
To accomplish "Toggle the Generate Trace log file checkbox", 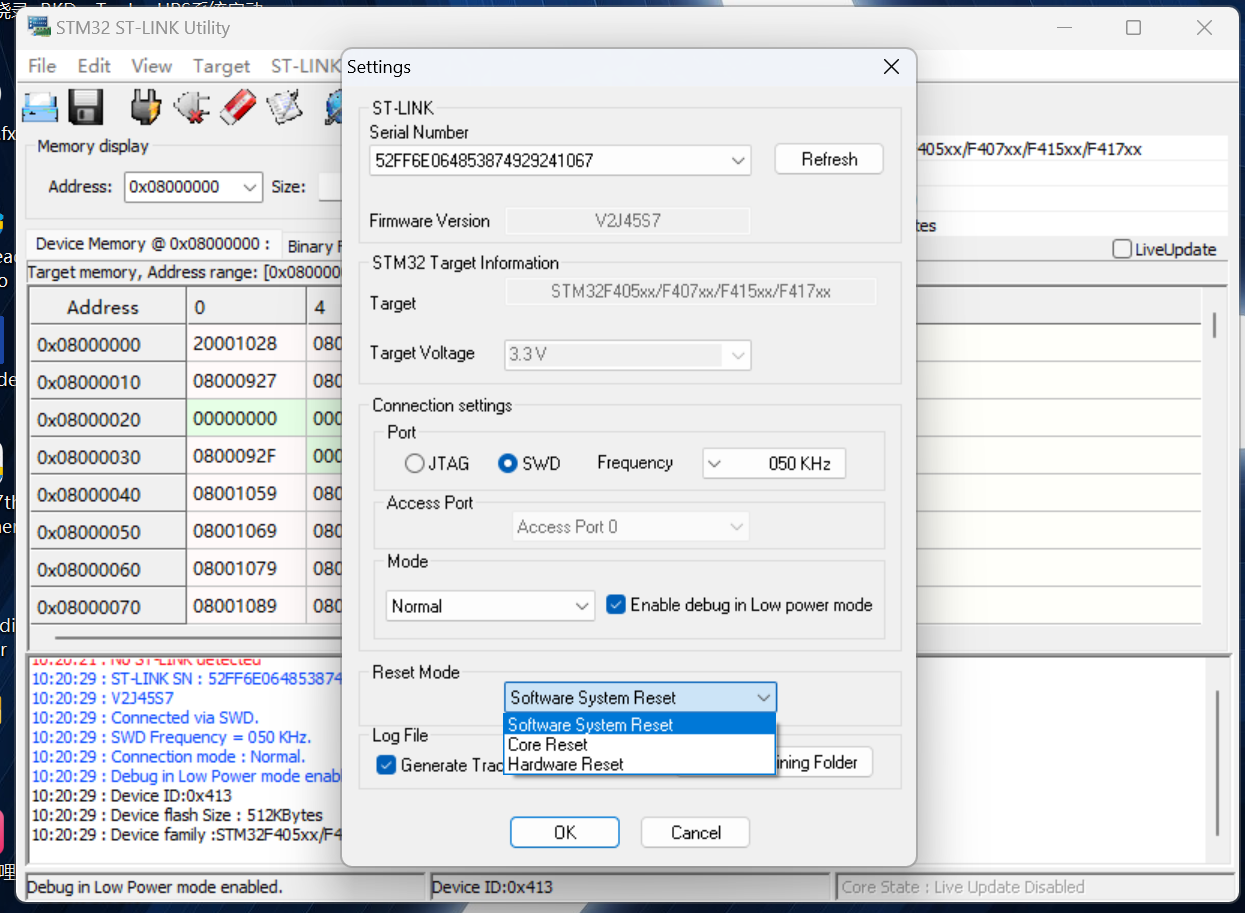I will (386, 765).
